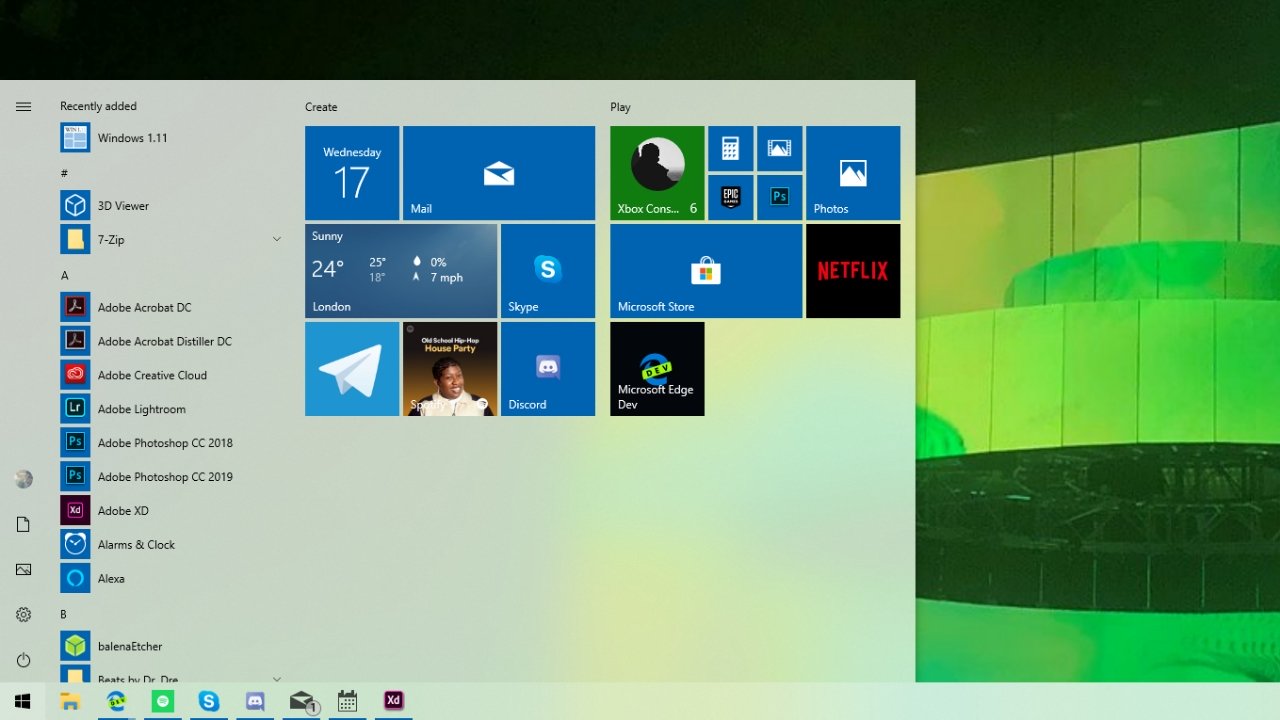Click the A letter section header
Image resolution: width=1280 pixels, height=720 pixels.
[64, 276]
